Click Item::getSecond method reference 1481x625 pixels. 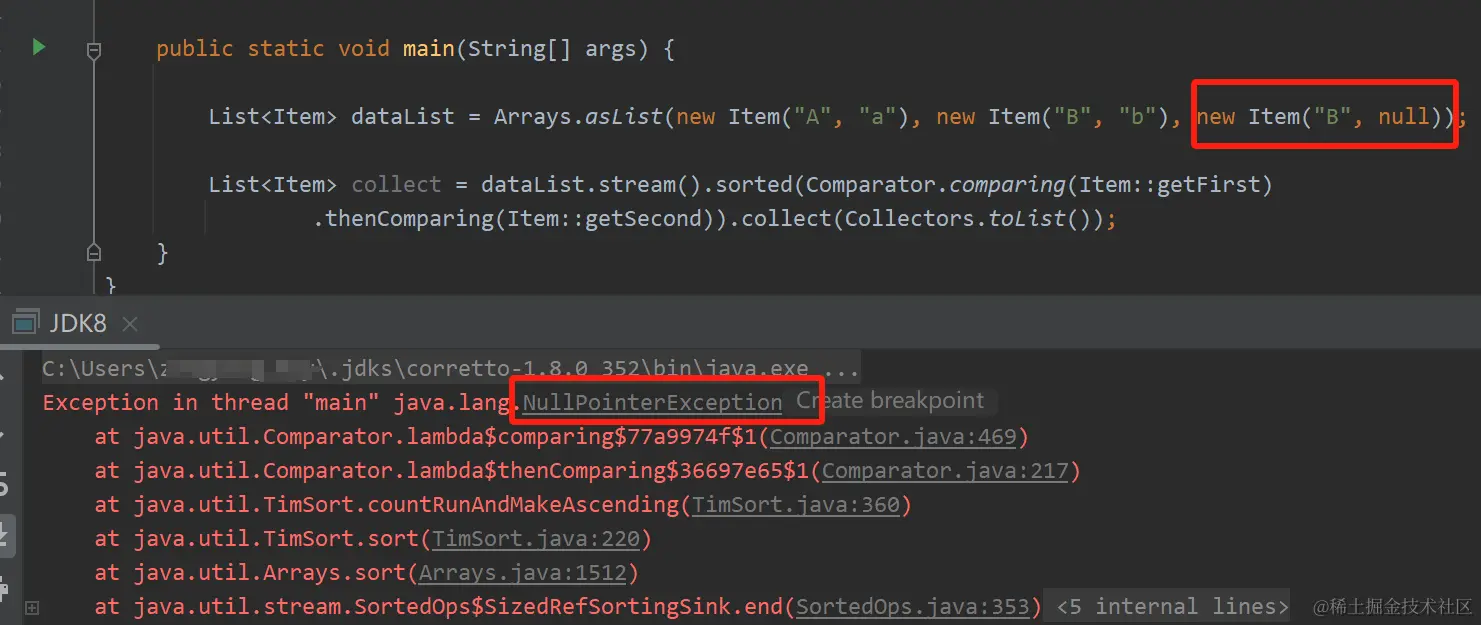pos(605,218)
